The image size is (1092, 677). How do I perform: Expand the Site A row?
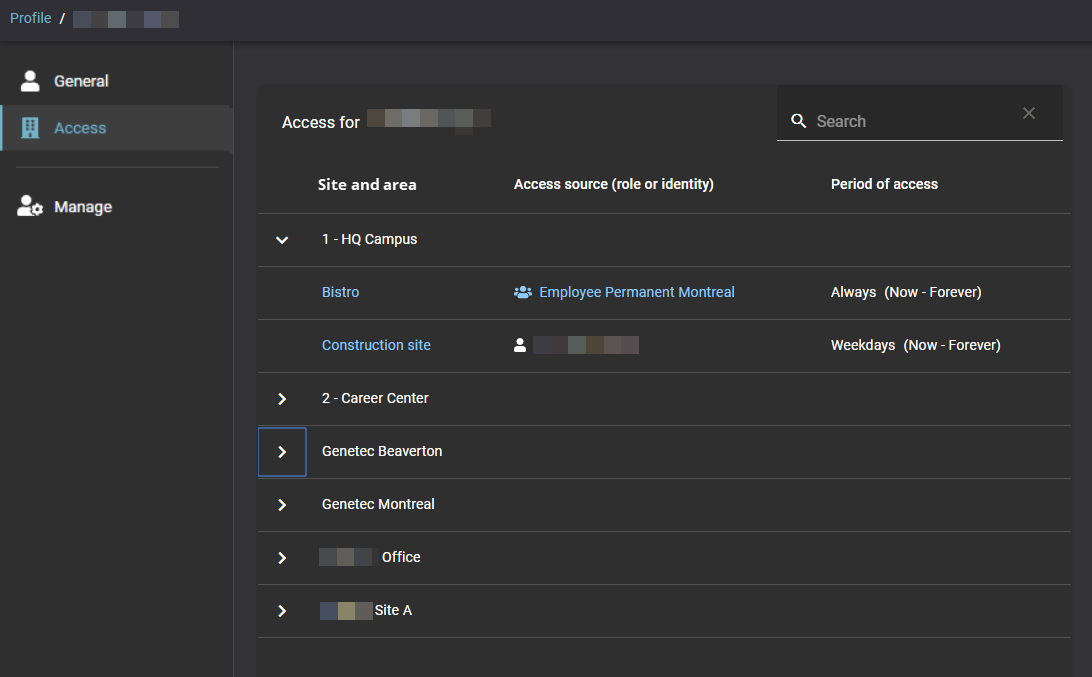click(x=282, y=611)
